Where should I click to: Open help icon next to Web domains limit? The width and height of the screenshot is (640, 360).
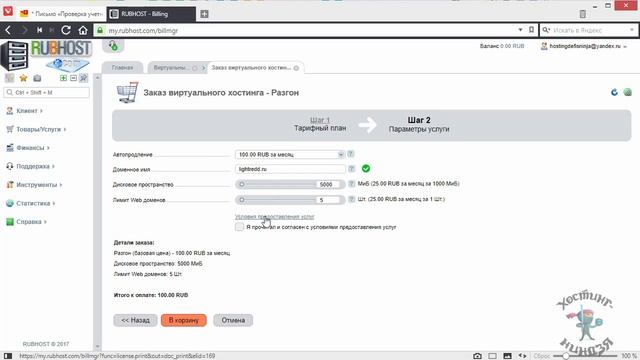(351, 199)
